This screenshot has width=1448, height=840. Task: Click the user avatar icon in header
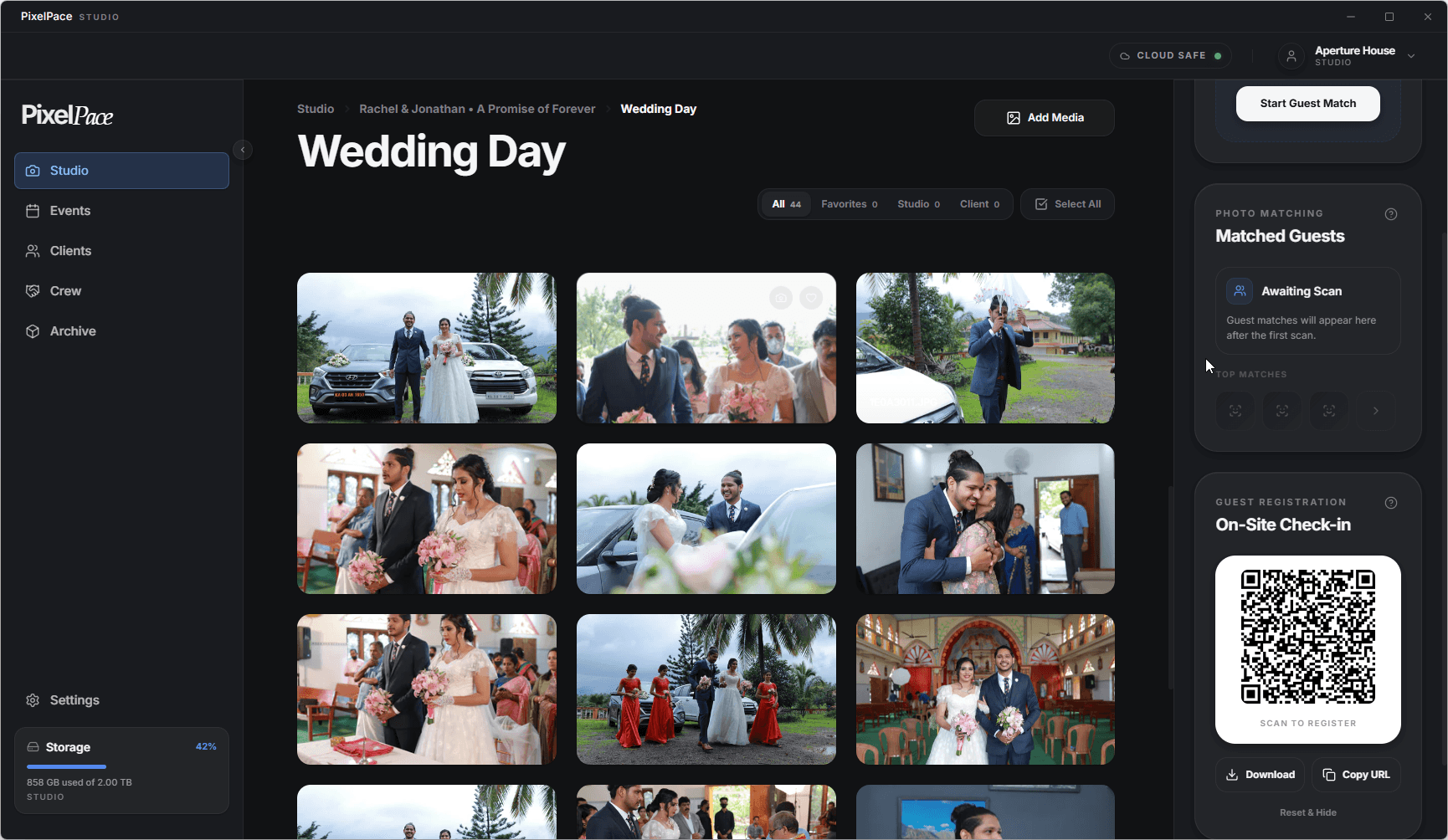1291,56
